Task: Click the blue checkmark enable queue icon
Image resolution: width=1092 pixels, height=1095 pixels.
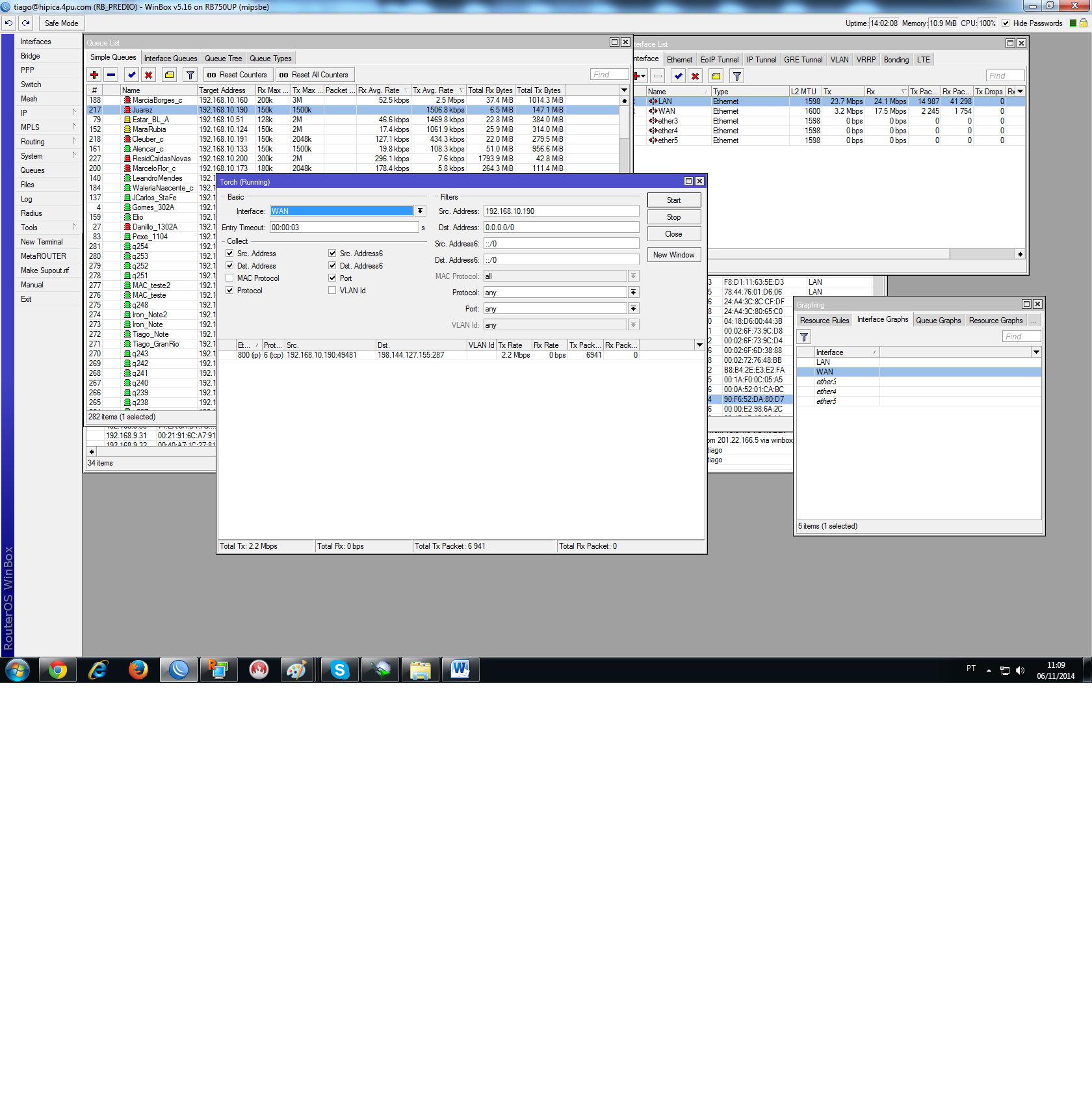Action: (x=132, y=75)
